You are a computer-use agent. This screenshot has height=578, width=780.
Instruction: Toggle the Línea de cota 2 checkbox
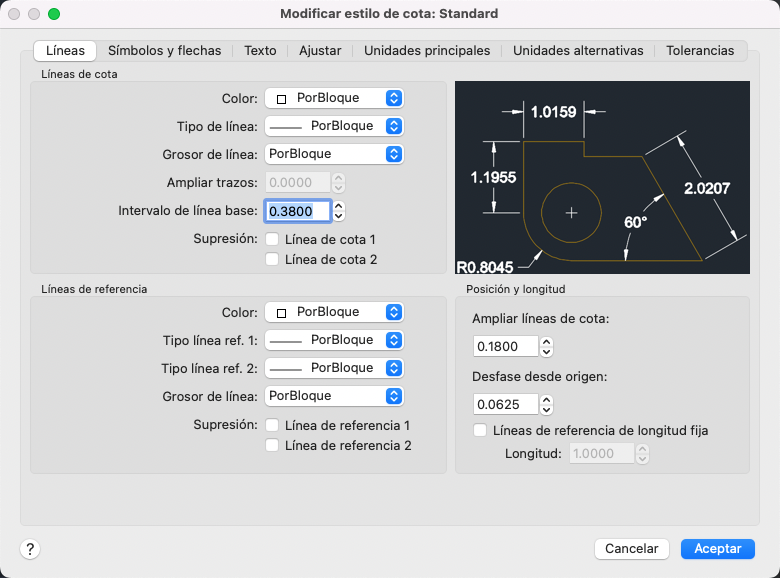[x=272, y=259]
